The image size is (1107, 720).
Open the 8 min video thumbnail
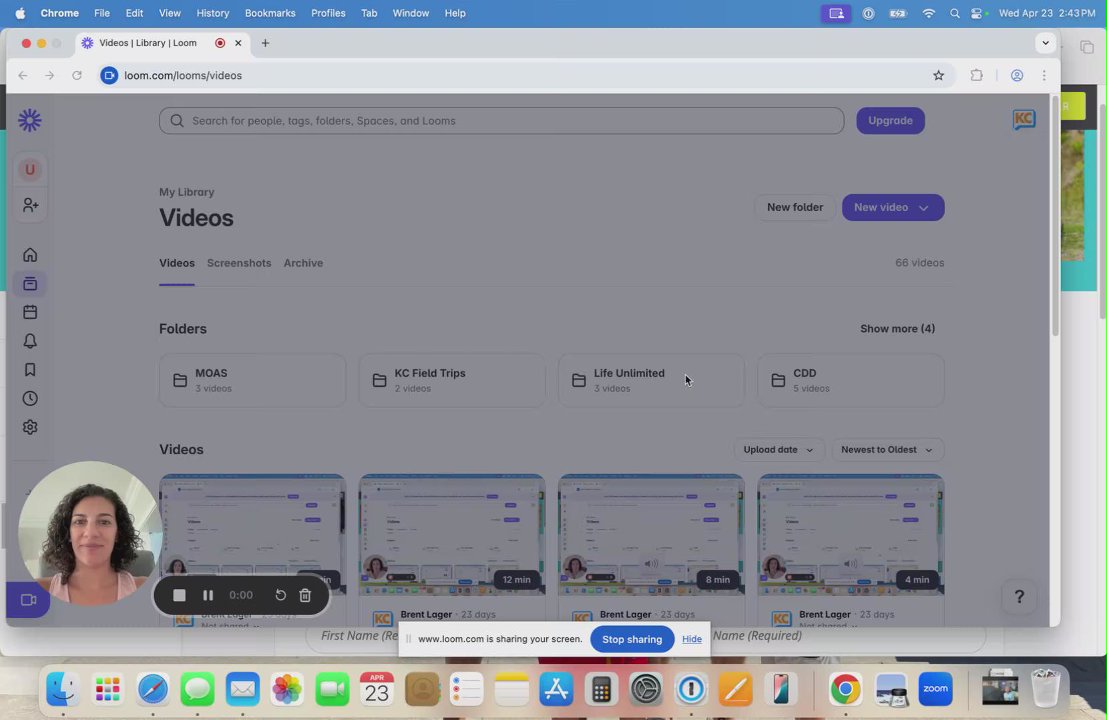(x=651, y=534)
